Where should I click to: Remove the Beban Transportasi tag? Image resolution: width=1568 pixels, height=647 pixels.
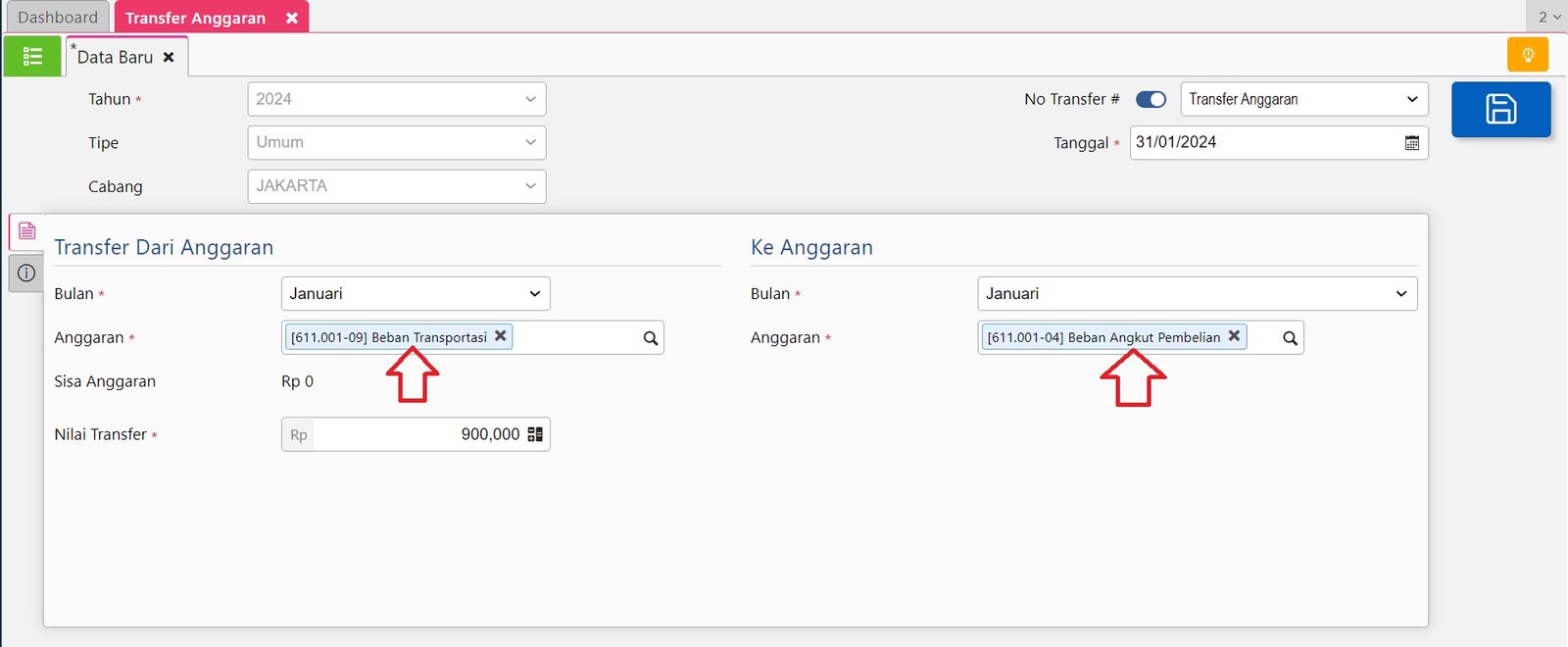click(501, 336)
